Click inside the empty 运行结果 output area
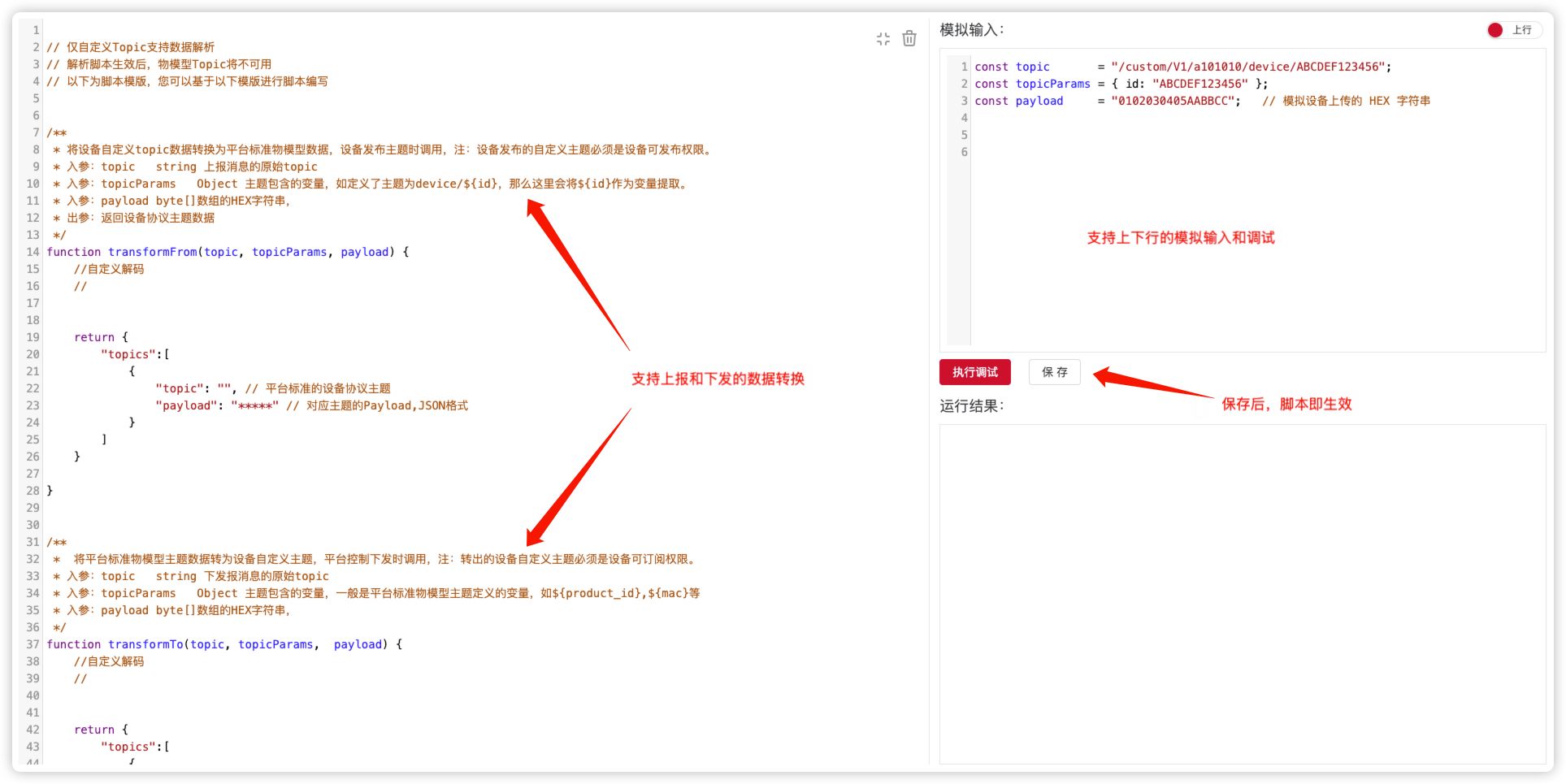The image size is (1566, 784). tap(1242, 593)
